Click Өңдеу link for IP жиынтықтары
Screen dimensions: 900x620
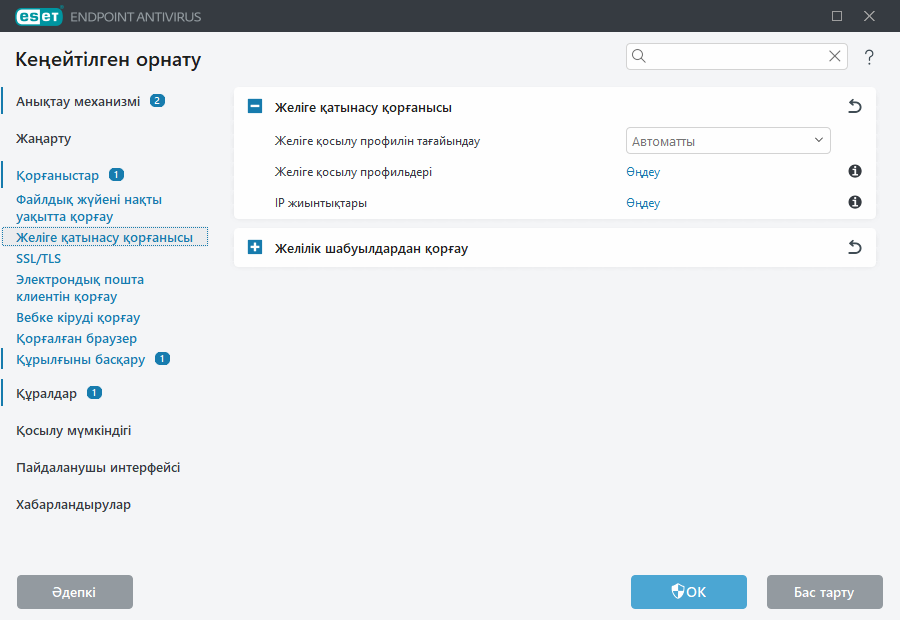coord(643,203)
